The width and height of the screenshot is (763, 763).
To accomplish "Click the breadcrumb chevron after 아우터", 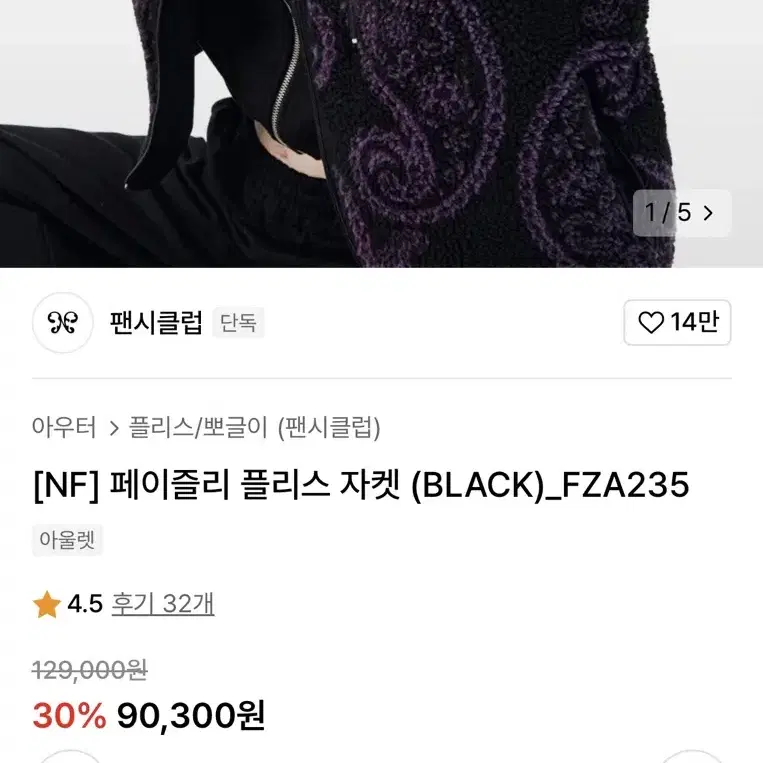I will coord(114,428).
